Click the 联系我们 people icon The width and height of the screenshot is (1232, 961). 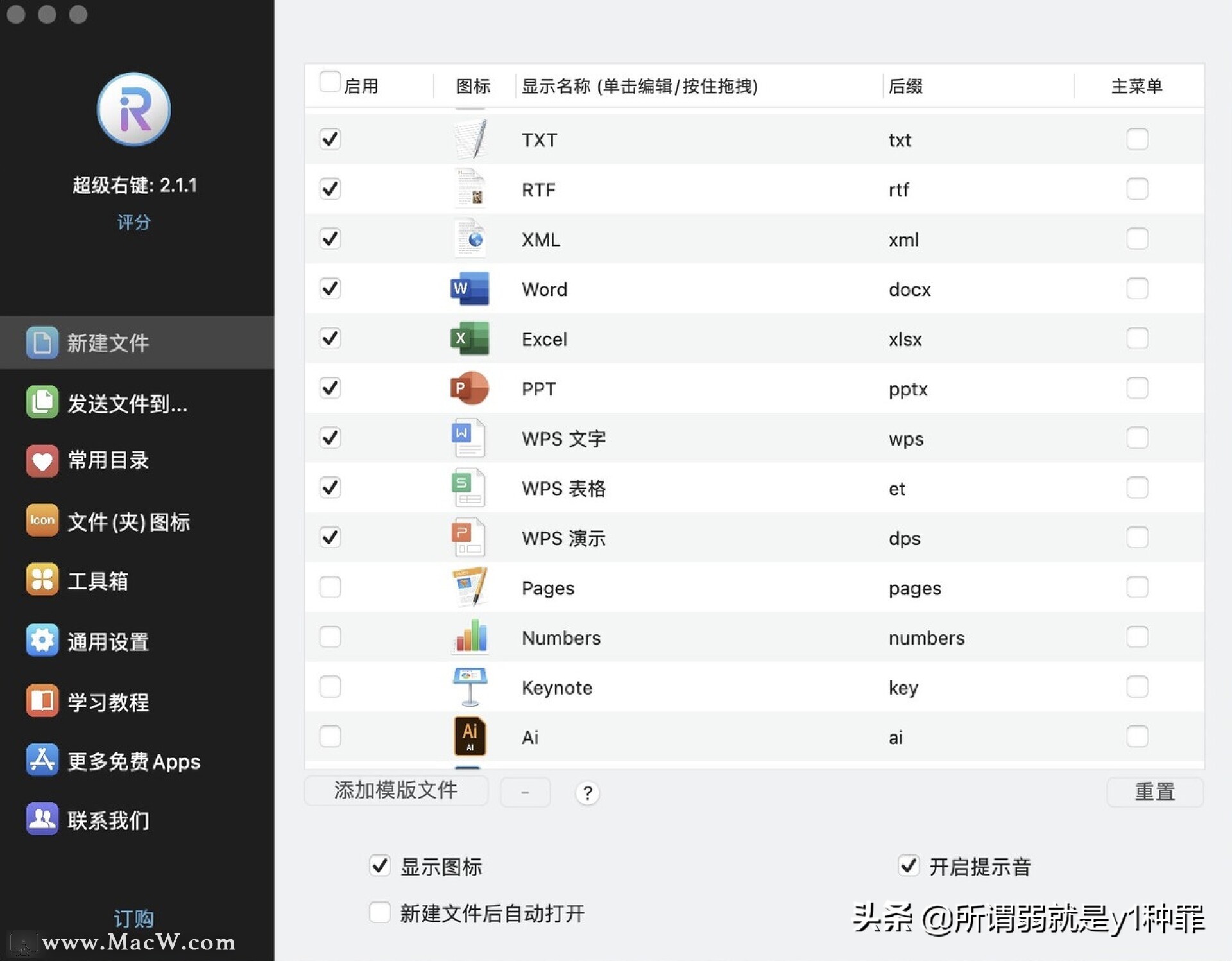pyautogui.click(x=42, y=820)
